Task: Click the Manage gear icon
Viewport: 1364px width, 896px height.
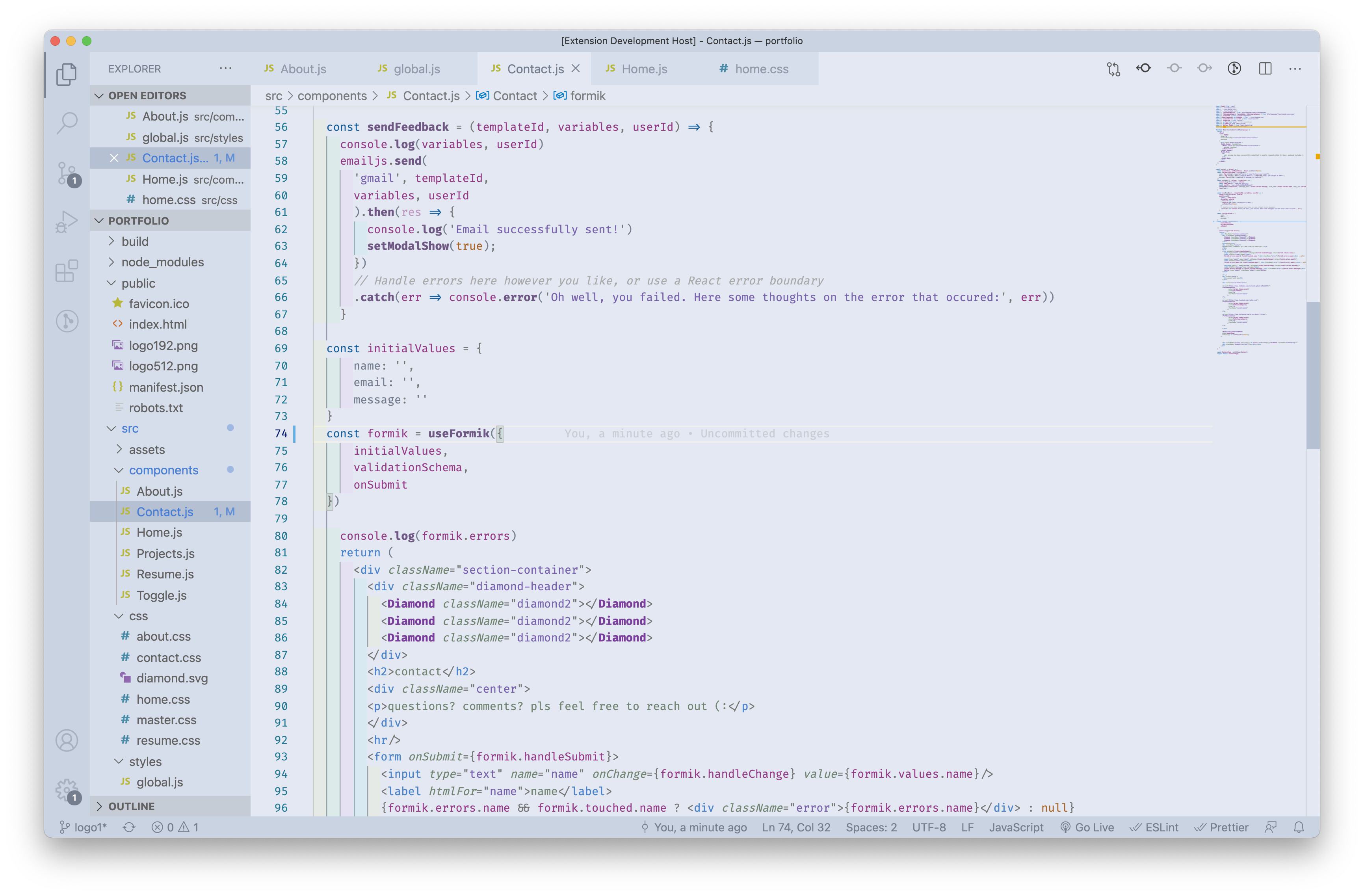Action: point(67,790)
